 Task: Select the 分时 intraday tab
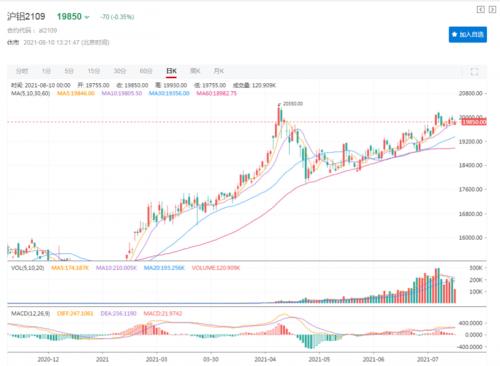click(x=22, y=71)
